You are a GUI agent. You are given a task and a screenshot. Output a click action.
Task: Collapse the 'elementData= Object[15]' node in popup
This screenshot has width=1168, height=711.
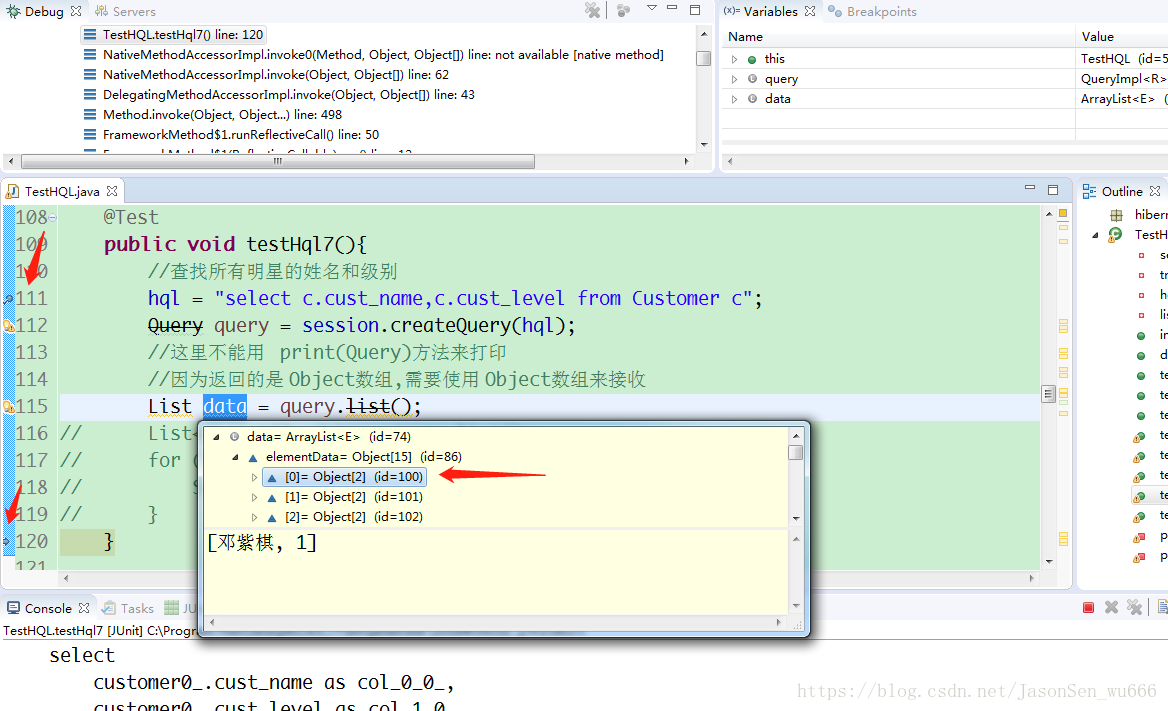235,457
